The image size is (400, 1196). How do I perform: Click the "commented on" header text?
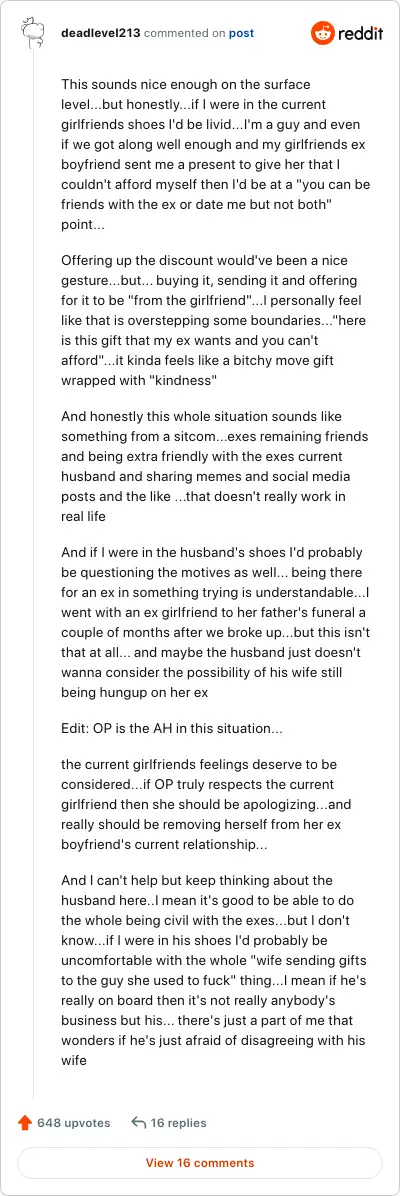(185, 34)
